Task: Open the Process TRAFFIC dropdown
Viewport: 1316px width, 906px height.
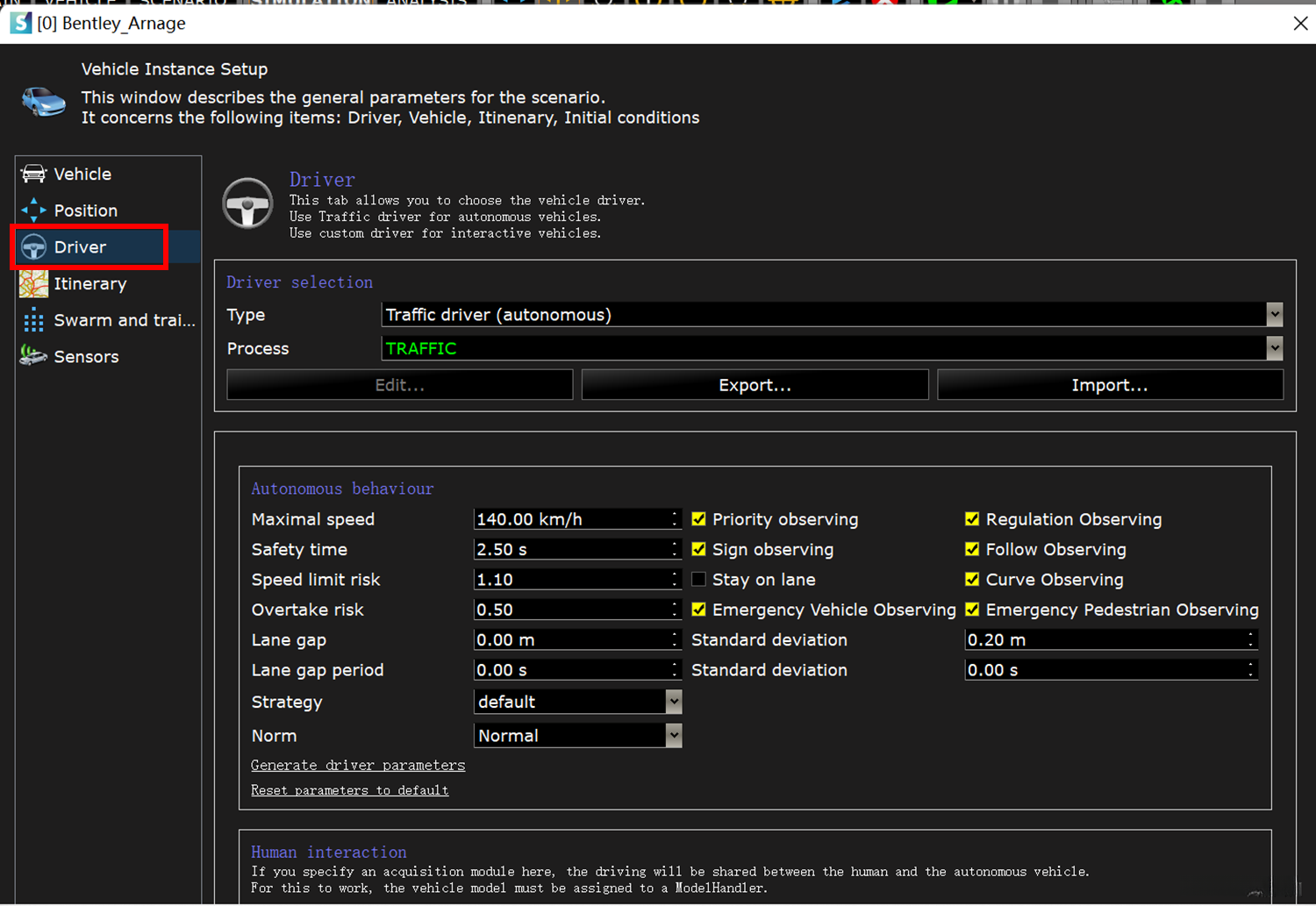Action: click(x=832, y=348)
